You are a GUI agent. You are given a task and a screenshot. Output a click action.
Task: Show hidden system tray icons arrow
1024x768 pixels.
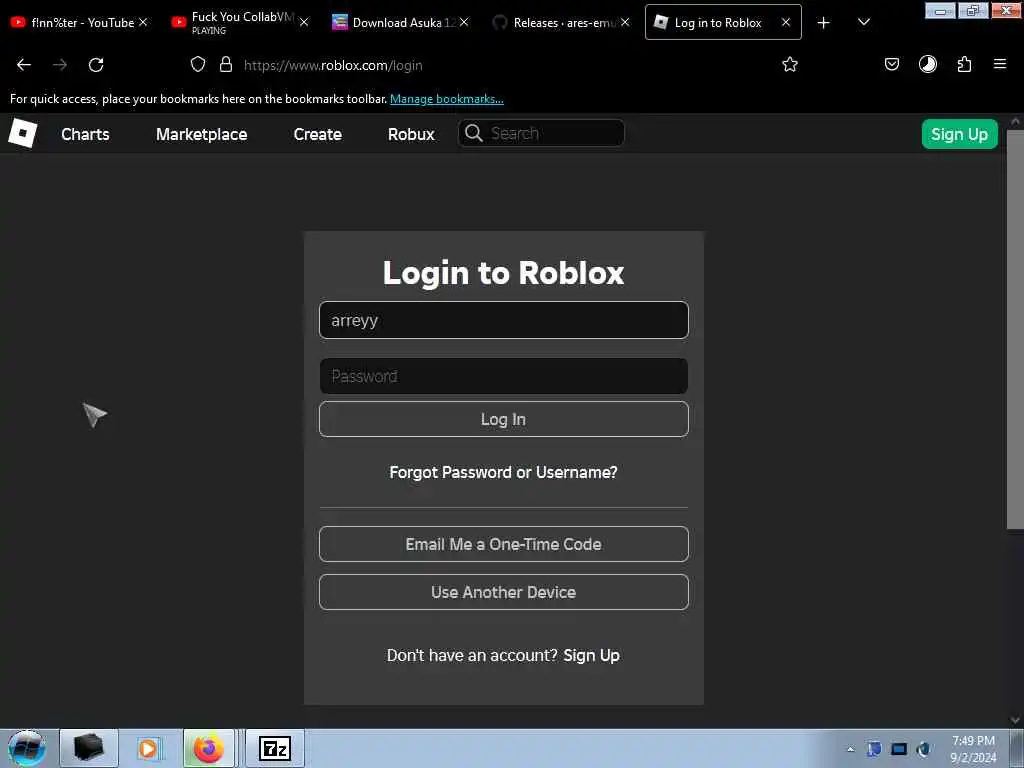click(850, 749)
